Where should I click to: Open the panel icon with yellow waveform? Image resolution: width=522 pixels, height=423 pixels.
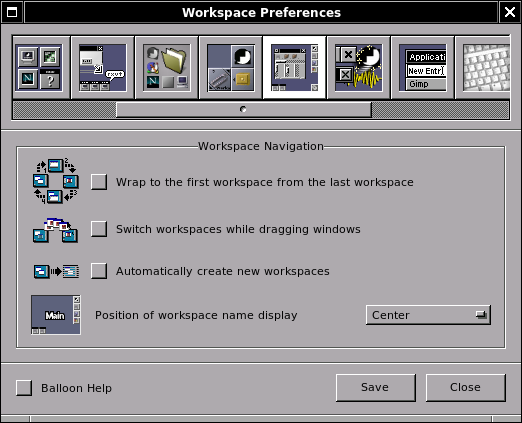tap(359, 68)
